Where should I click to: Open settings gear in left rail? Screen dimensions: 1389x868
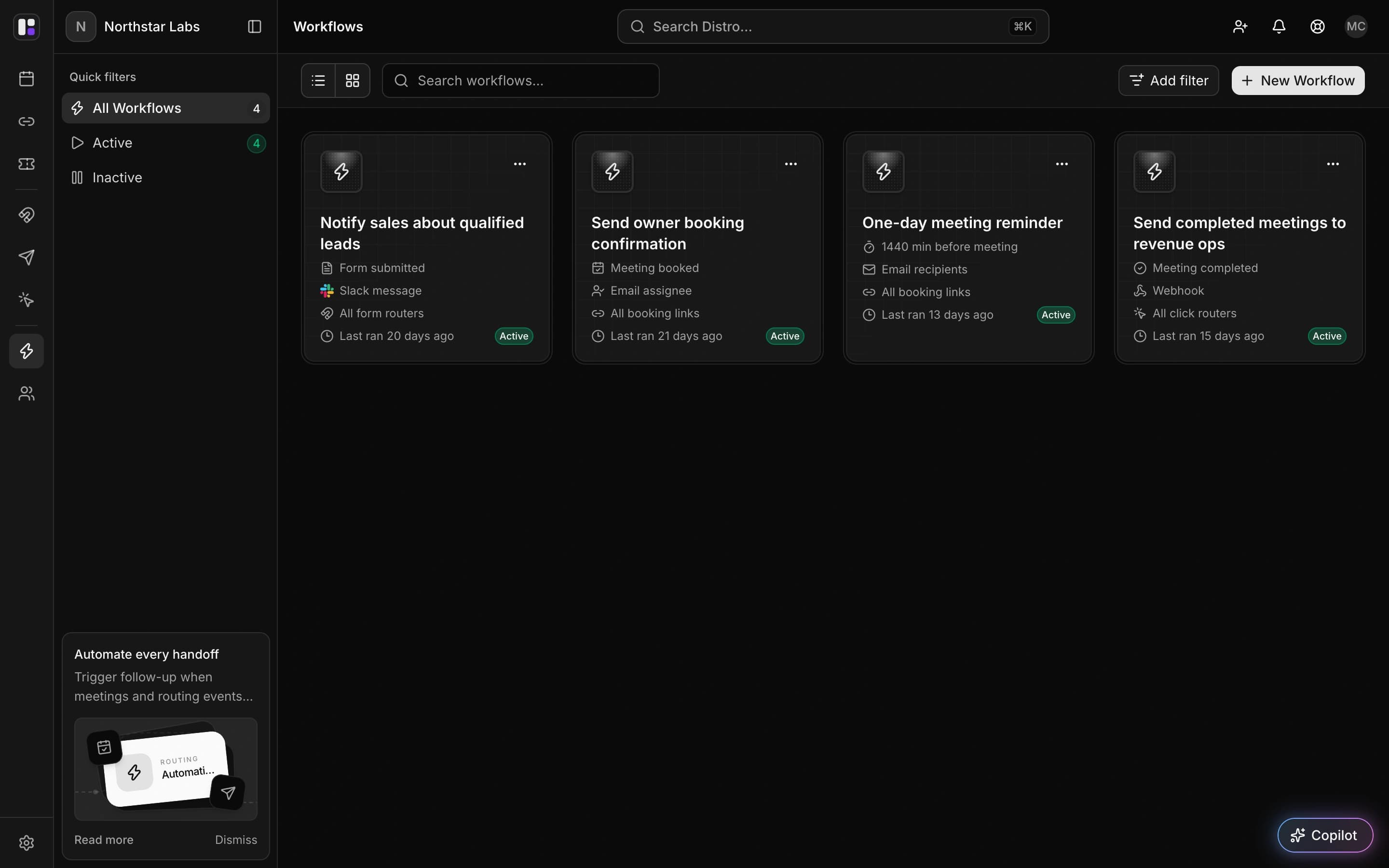tap(27, 843)
